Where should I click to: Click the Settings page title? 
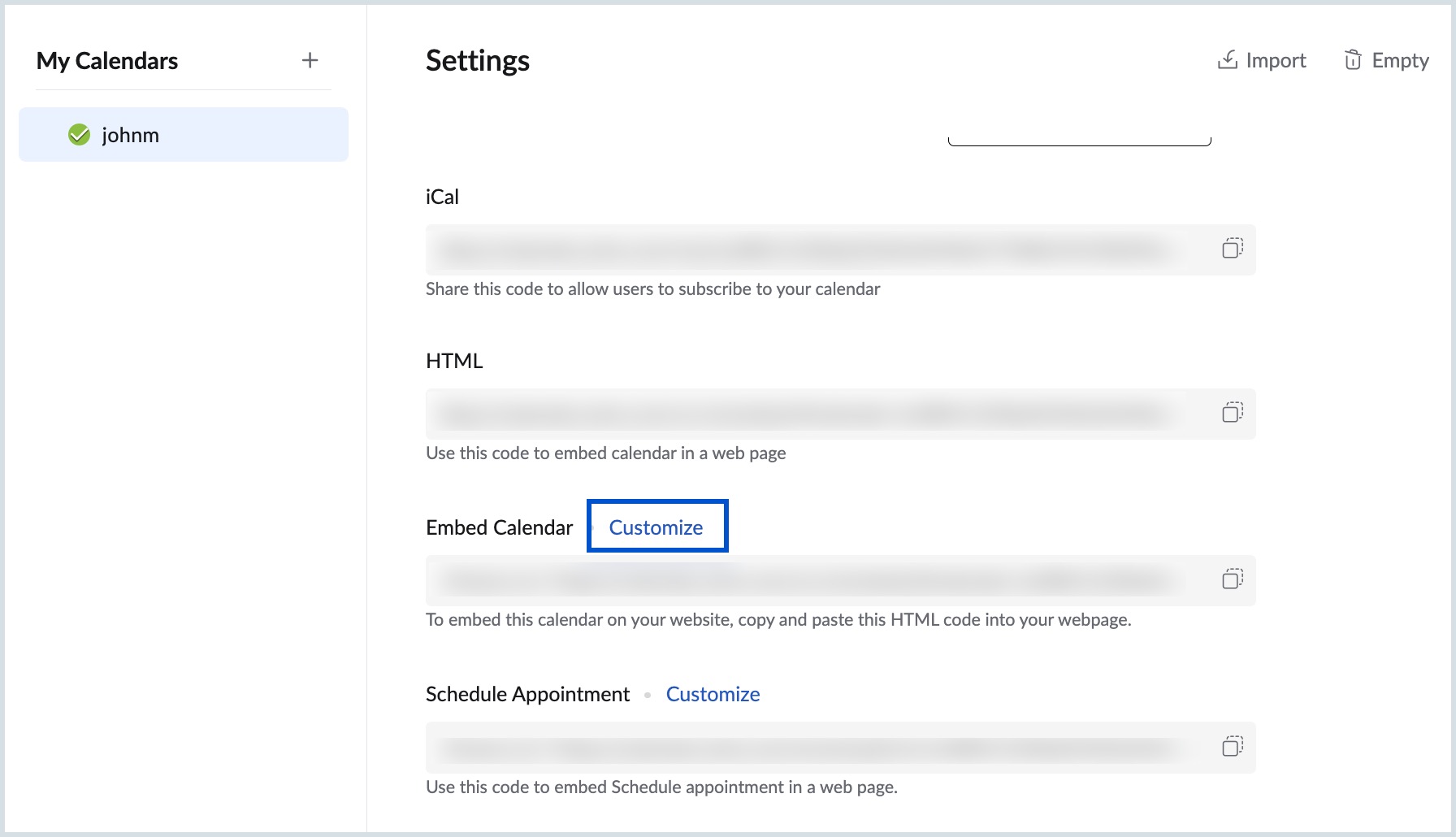(x=478, y=61)
